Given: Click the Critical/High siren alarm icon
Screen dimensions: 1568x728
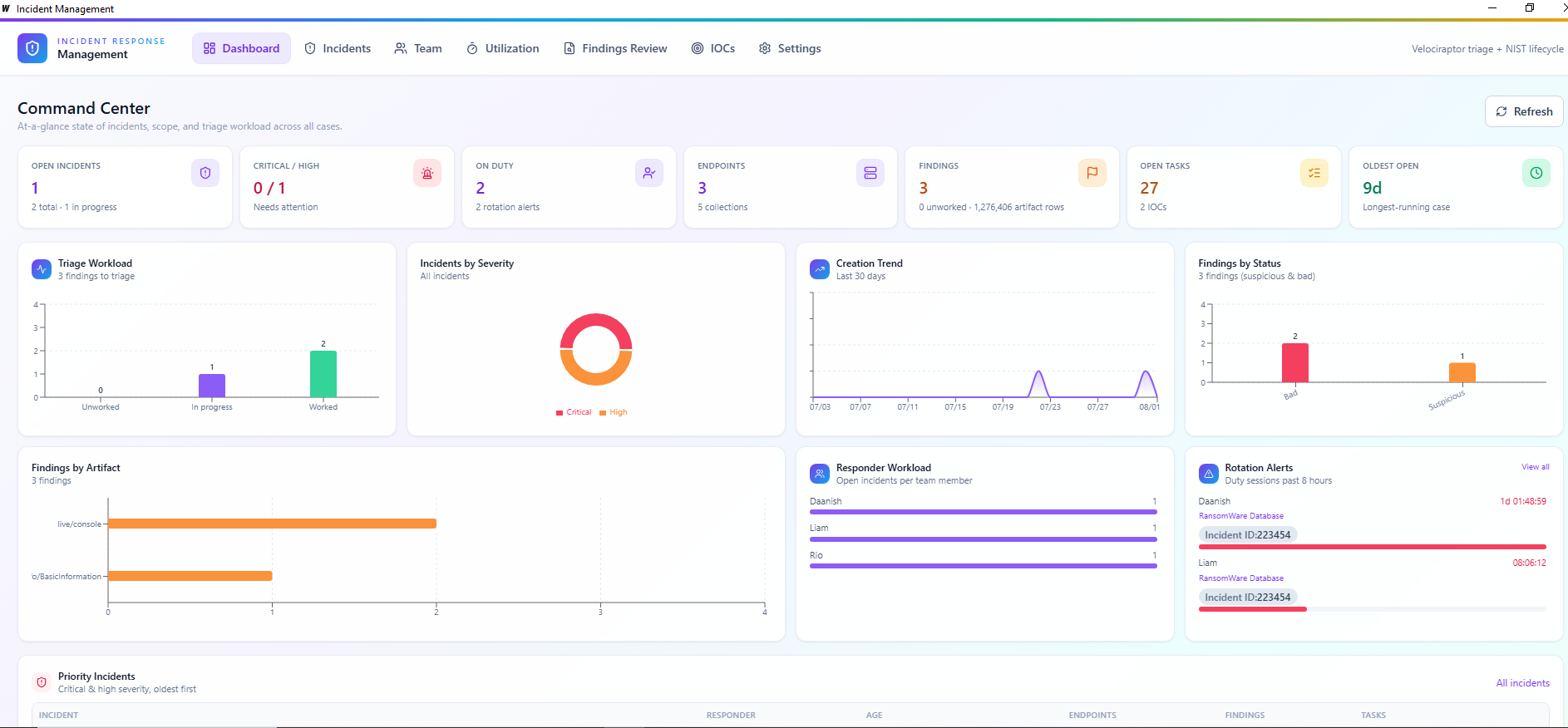Looking at the screenshot, I should 427,173.
